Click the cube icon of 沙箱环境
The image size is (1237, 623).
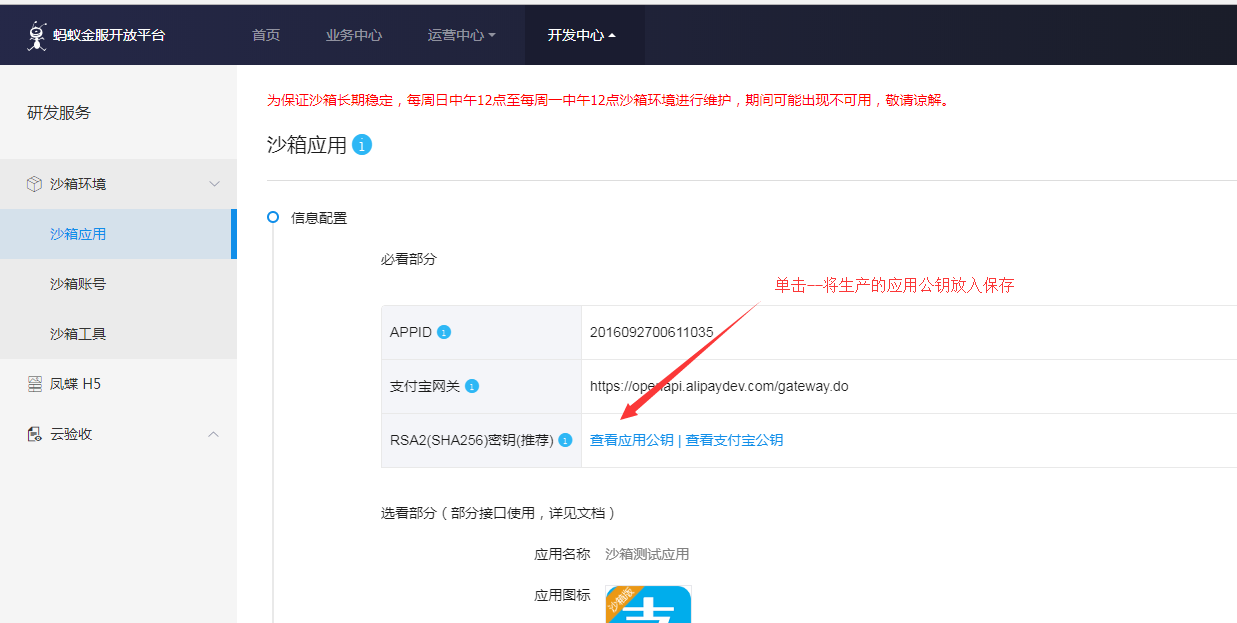pos(34,184)
